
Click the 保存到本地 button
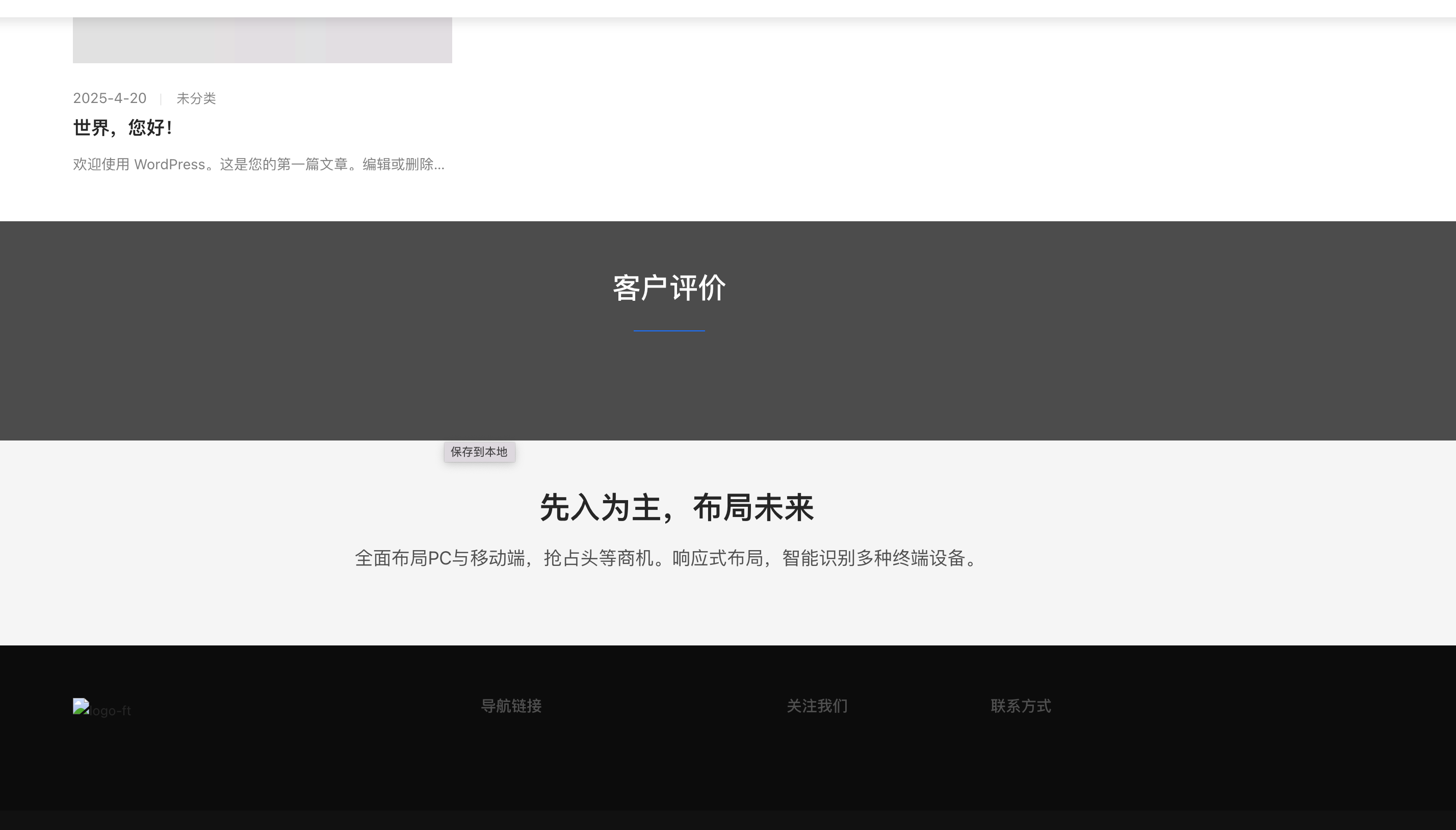point(479,452)
